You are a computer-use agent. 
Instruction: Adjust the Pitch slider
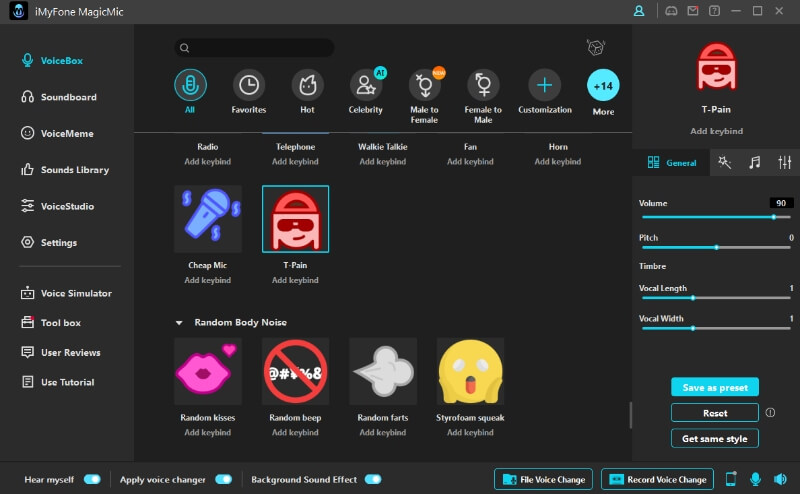[x=716, y=248]
